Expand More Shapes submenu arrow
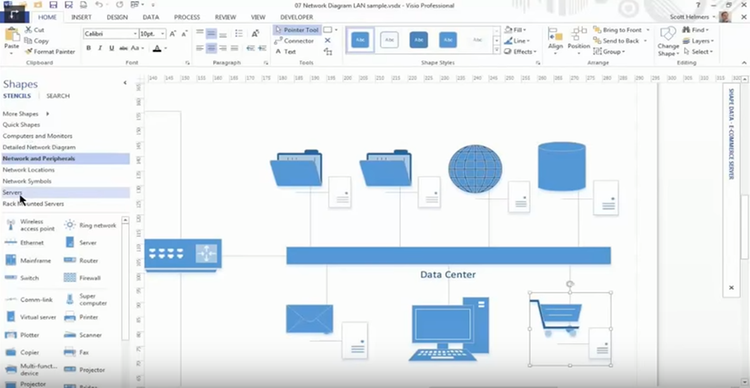This screenshot has height=388, width=750. tap(47, 114)
